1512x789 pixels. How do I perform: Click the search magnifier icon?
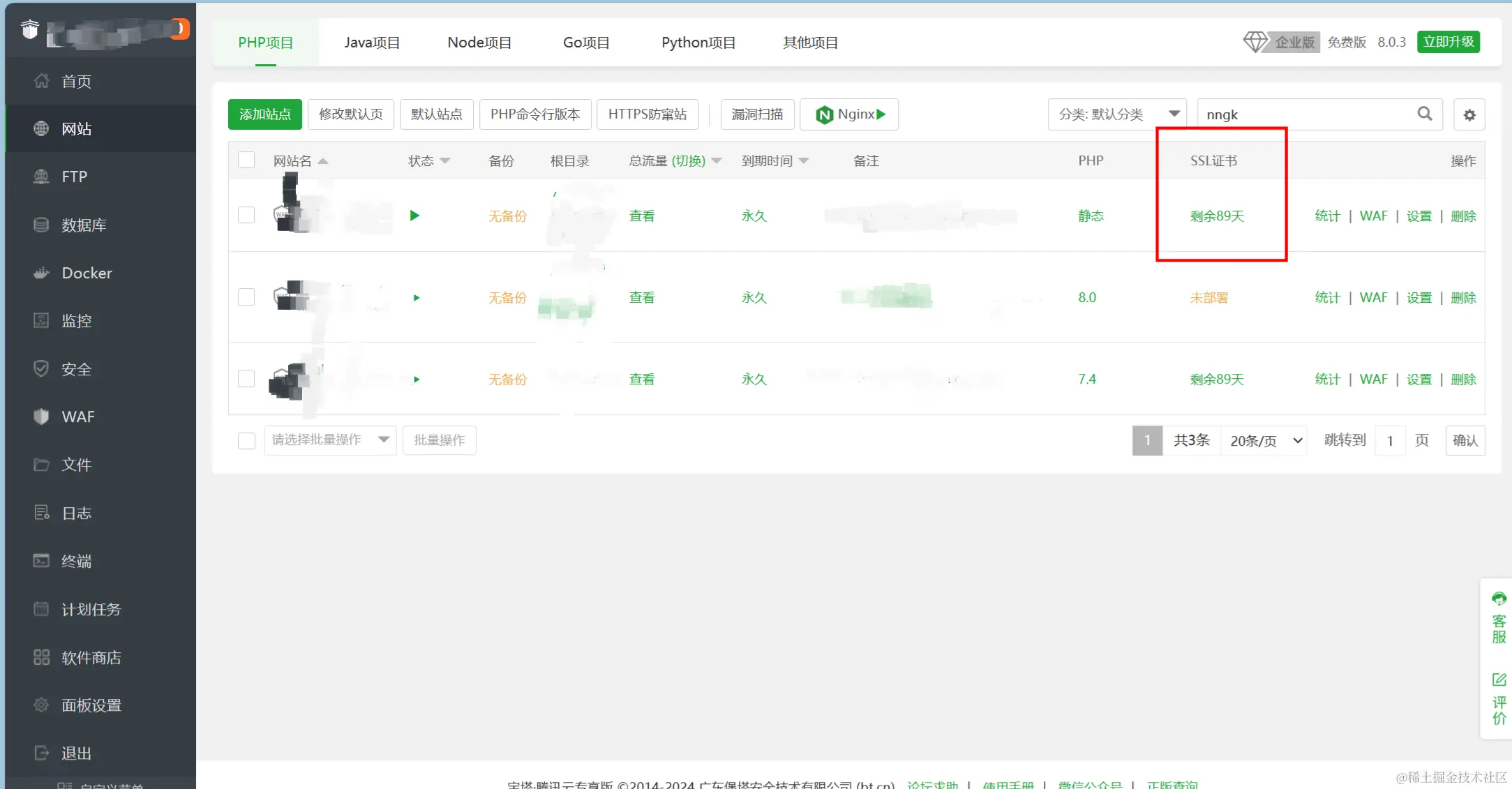[x=1425, y=114]
